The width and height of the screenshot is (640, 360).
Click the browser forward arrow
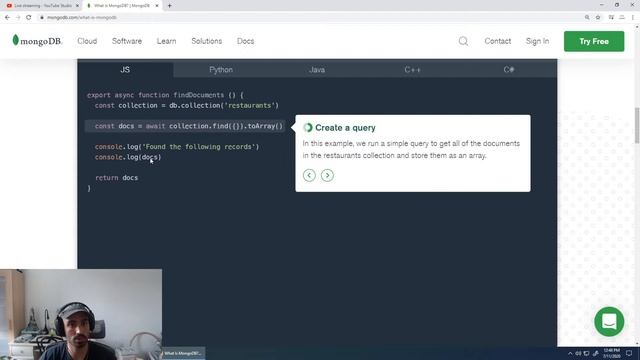(18, 18)
